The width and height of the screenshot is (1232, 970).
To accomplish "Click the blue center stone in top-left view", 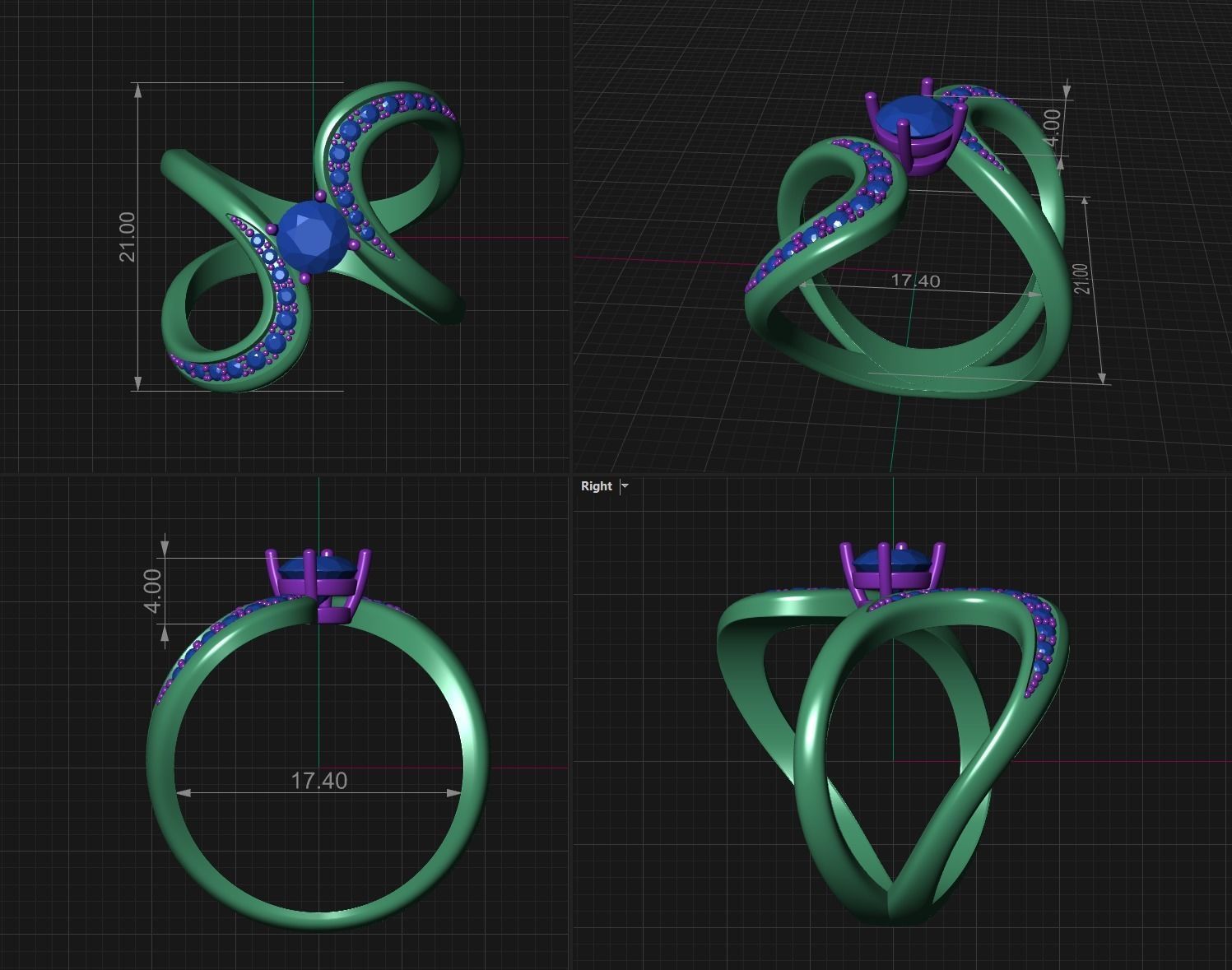I will point(313,237).
